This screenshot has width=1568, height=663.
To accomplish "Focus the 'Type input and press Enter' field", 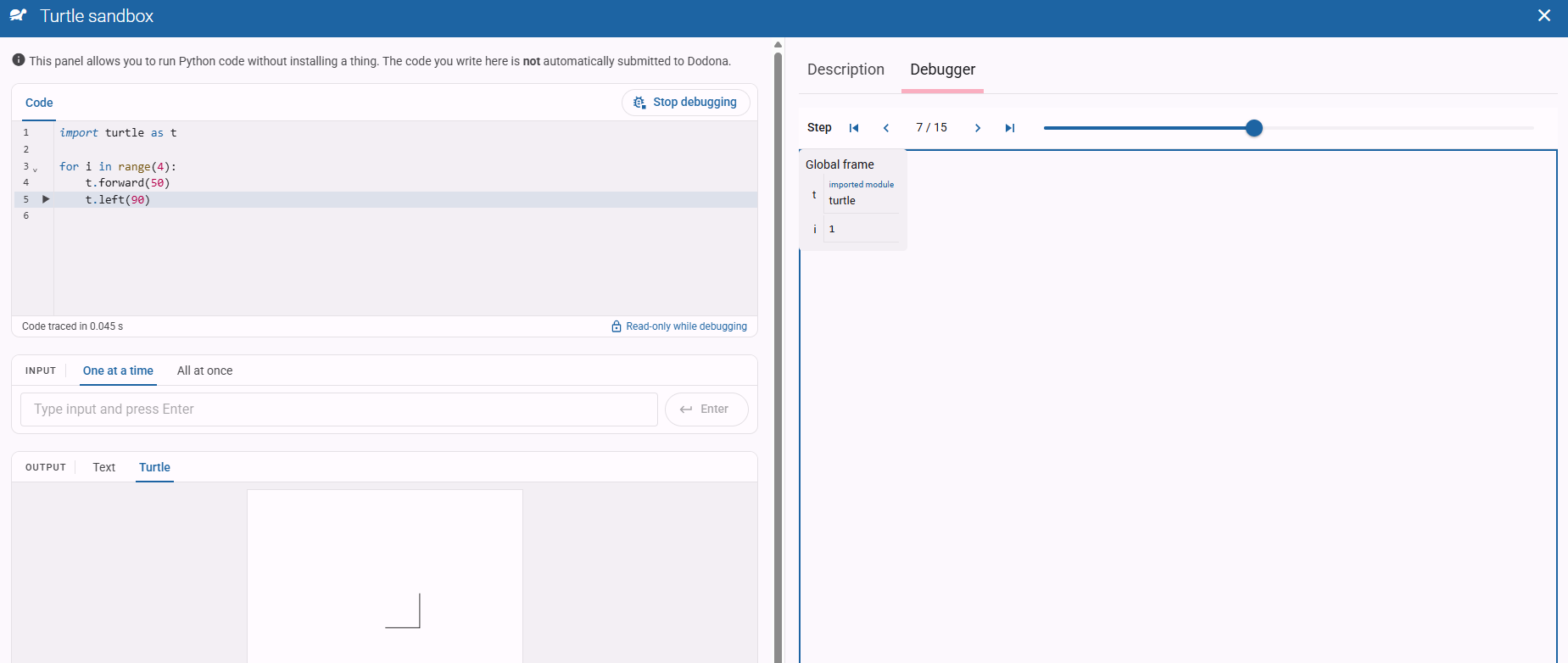I will coord(339,409).
